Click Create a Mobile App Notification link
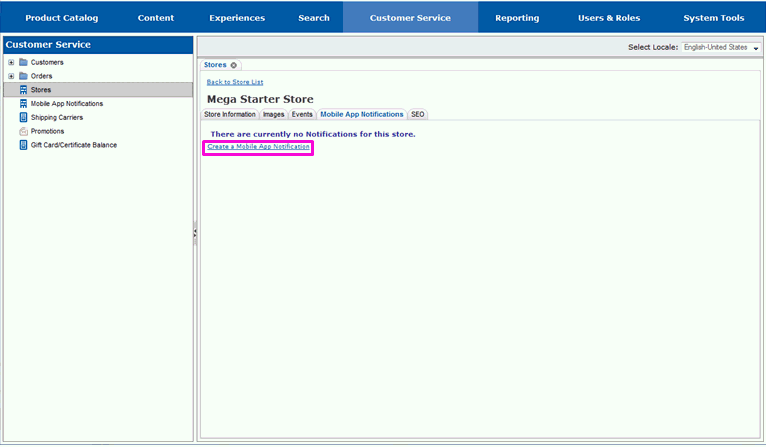Screen dimensions: 766x447 (258, 147)
